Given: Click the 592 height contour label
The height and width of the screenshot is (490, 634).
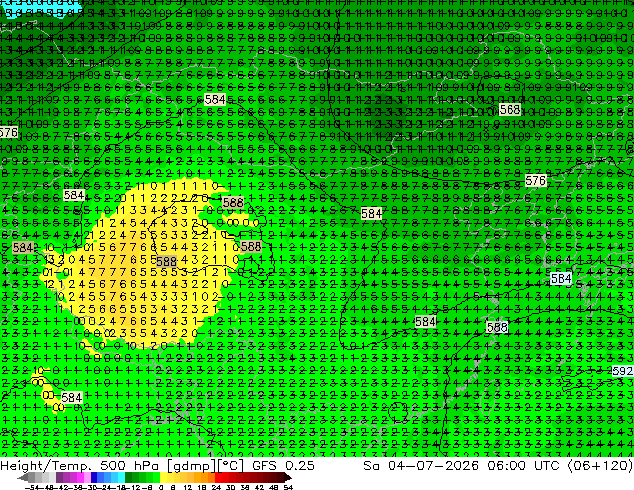Looking at the screenshot, I should pyautogui.click(x=622, y=371).
